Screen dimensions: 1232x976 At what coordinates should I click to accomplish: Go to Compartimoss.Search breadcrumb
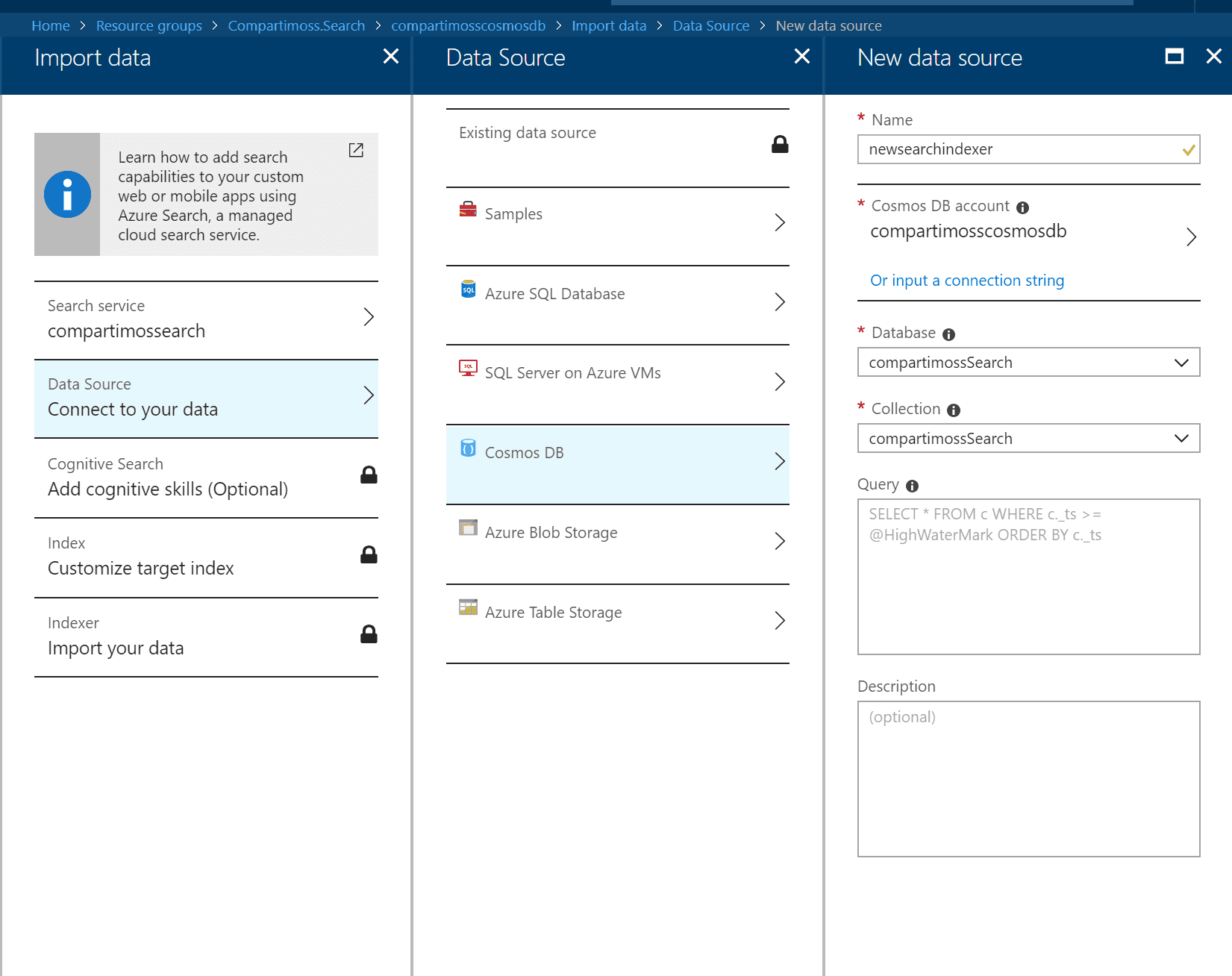[x=296, y=25]
